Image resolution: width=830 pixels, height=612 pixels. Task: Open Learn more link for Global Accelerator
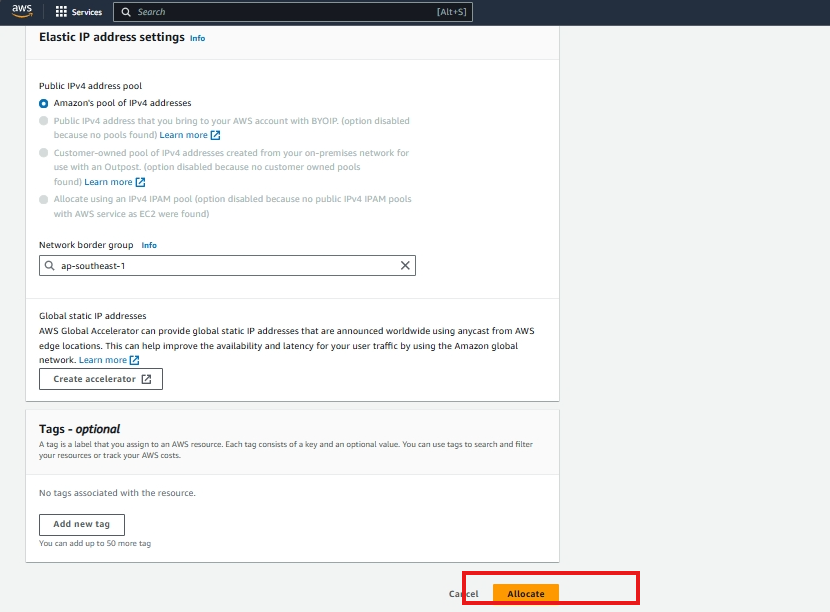point(103,360)
